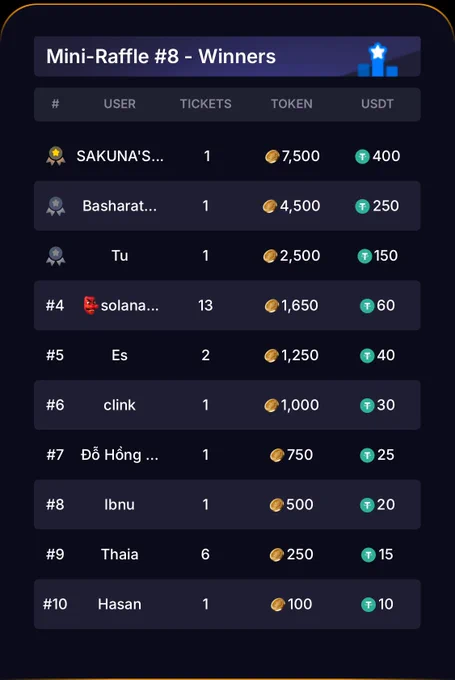Screen dimensions: 455x680
Task: Click the USDT icon next to 60
Action: 367,306
